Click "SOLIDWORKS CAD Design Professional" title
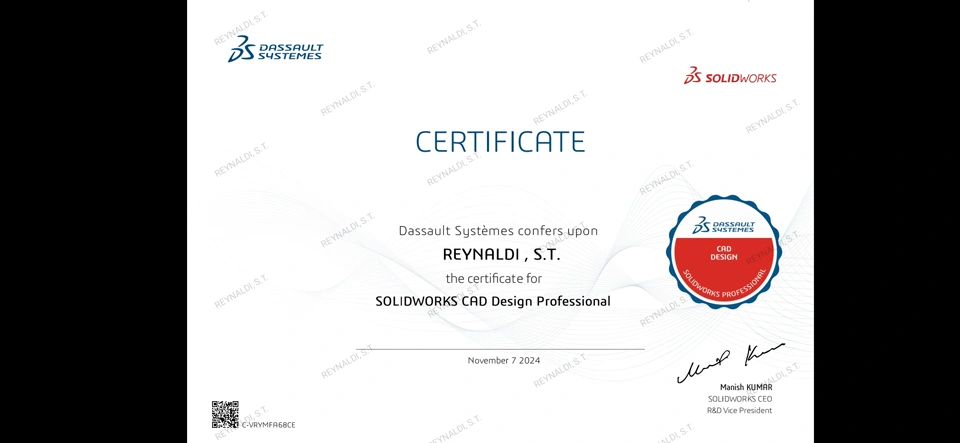960x443 pixels. [492, 301]
